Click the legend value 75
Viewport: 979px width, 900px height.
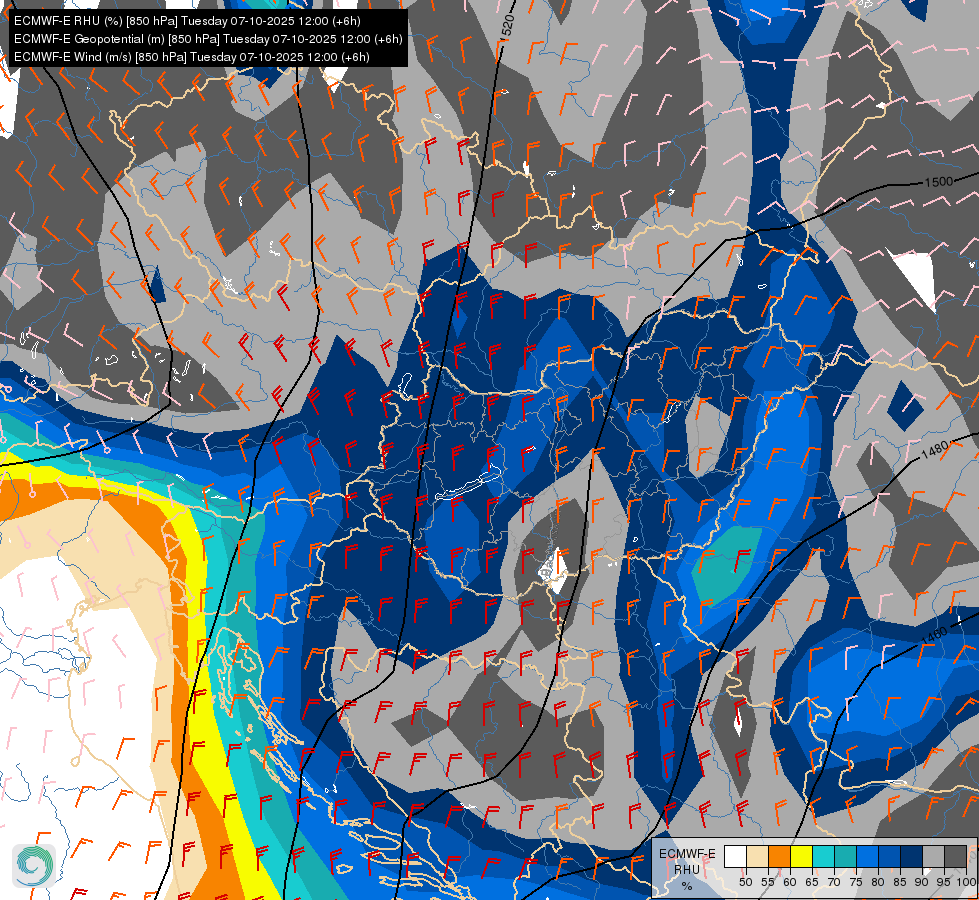tap(855, 882)
